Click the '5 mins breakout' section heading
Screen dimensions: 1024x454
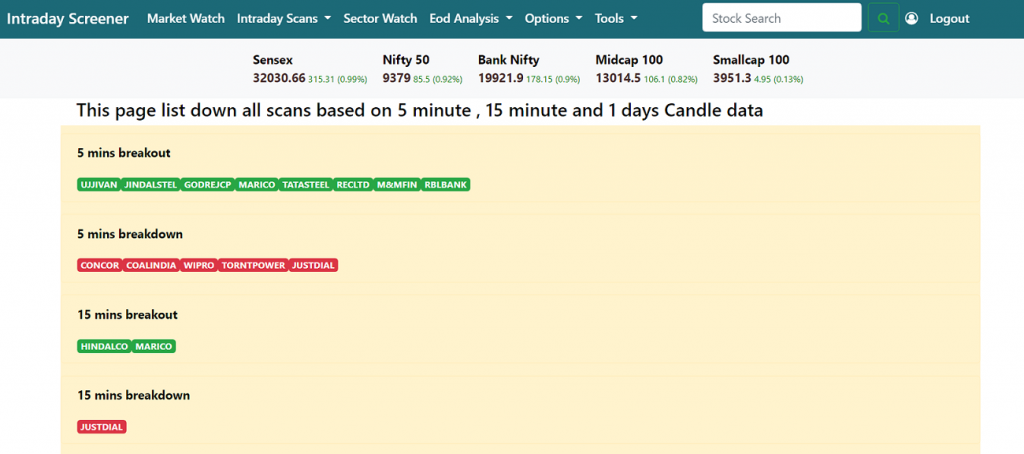(x=124, y=153)
